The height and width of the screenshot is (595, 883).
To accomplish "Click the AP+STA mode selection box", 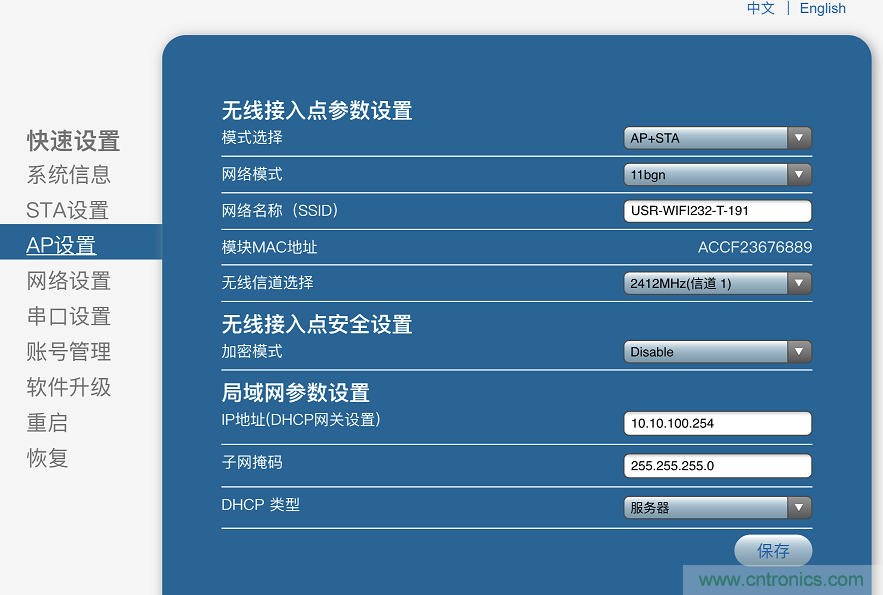I will click(705, 138).
